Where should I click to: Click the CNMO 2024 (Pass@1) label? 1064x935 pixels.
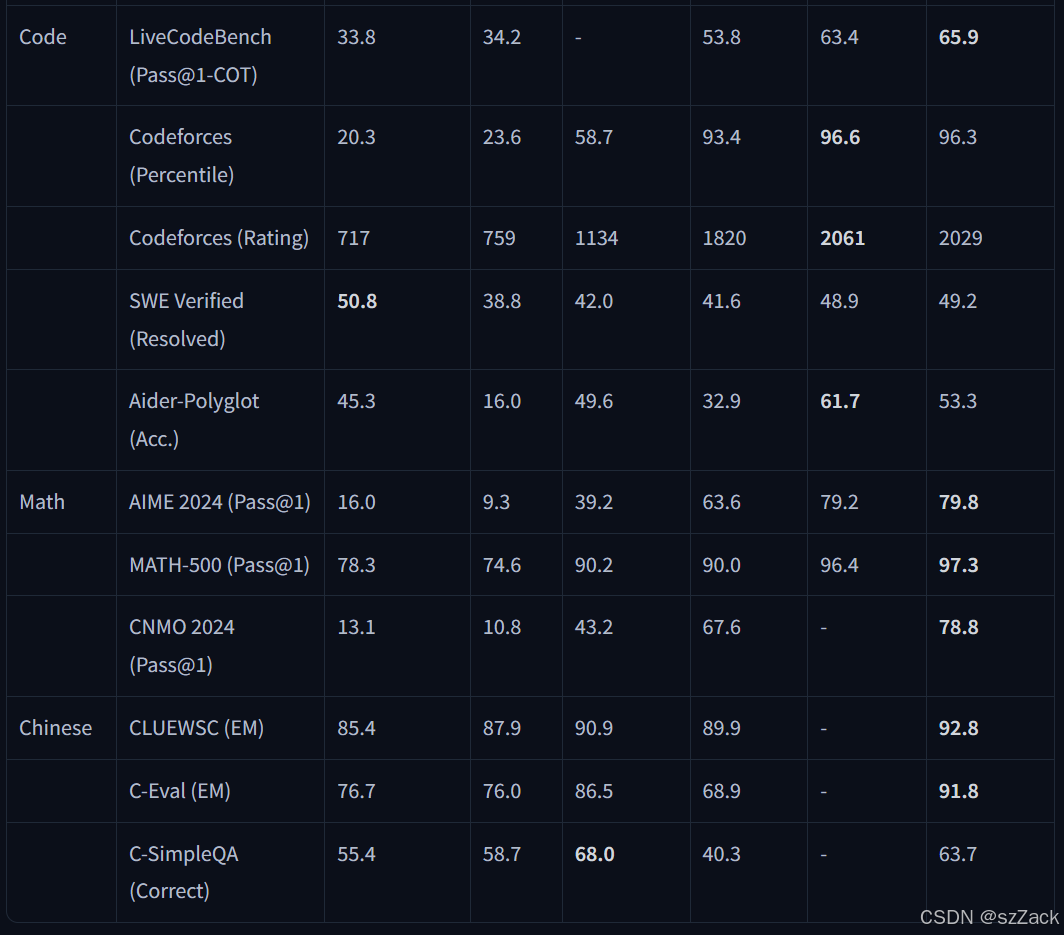(x=182, y=645)
